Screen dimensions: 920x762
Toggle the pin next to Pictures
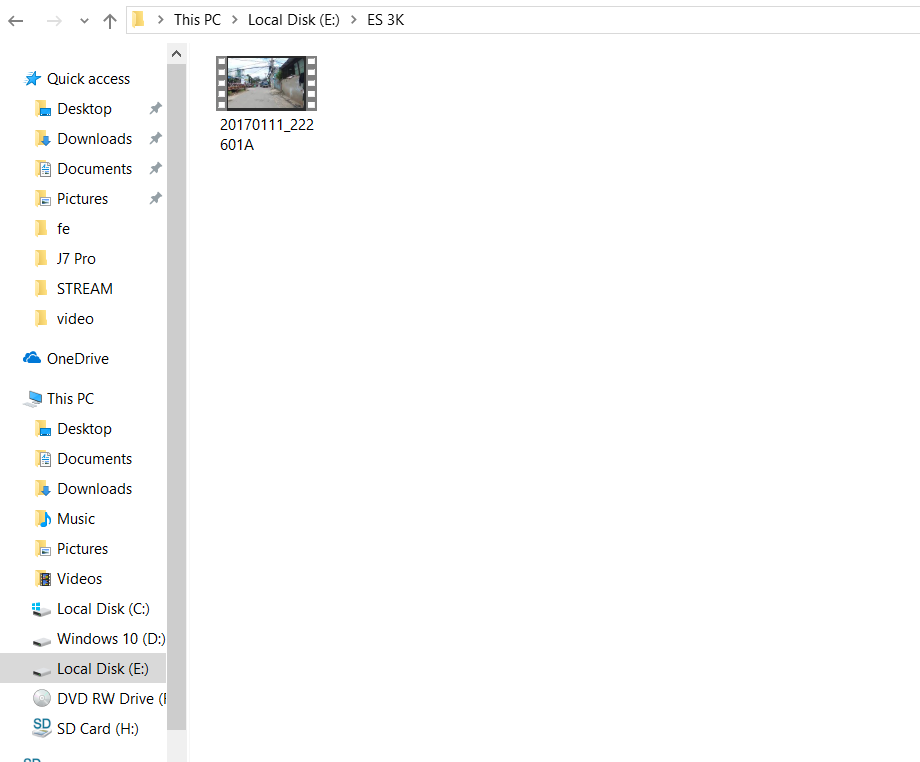(155, 199)
